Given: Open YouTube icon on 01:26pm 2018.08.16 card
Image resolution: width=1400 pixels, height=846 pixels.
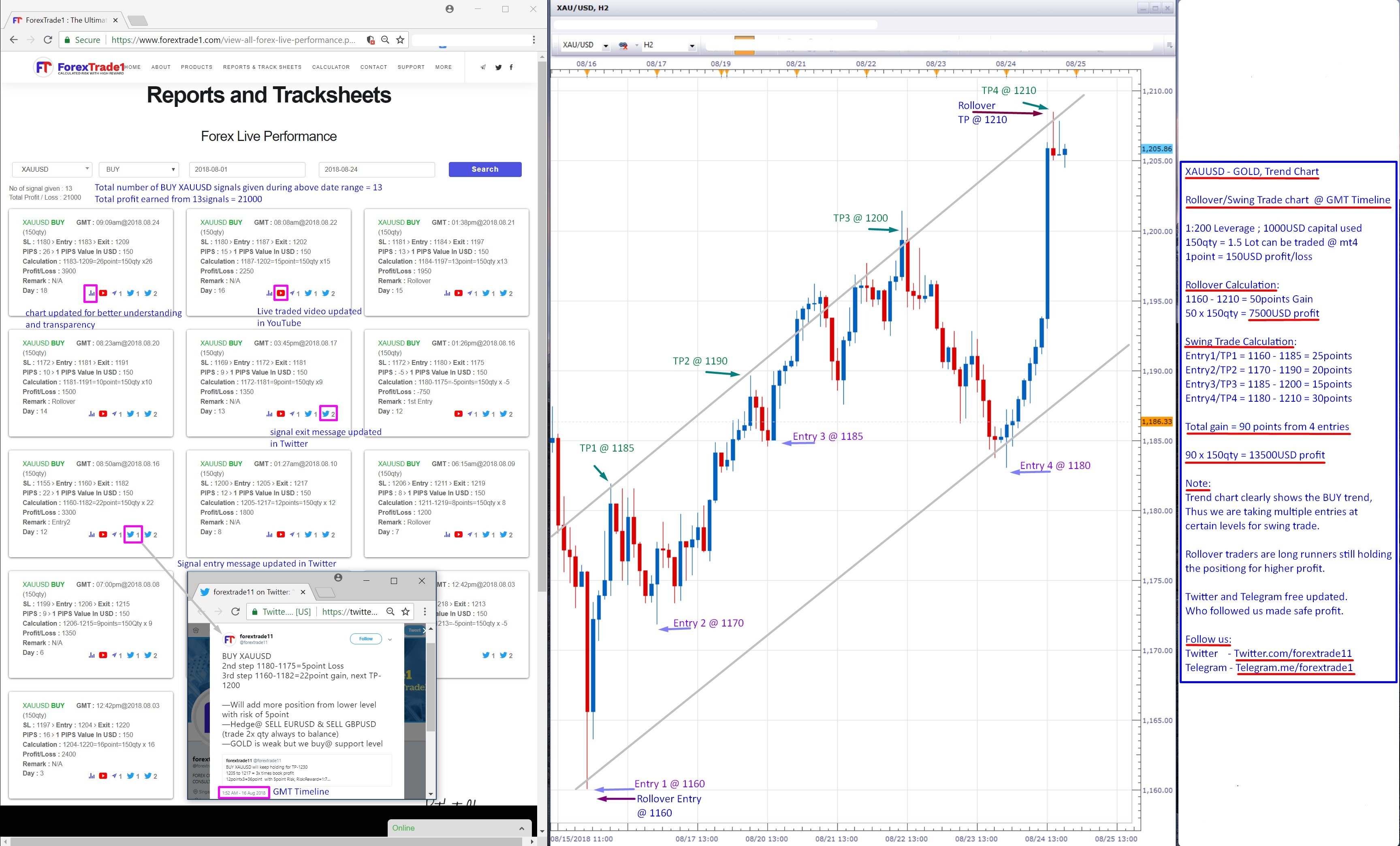Looking at the screenshot, I should [x=459, y=413].
